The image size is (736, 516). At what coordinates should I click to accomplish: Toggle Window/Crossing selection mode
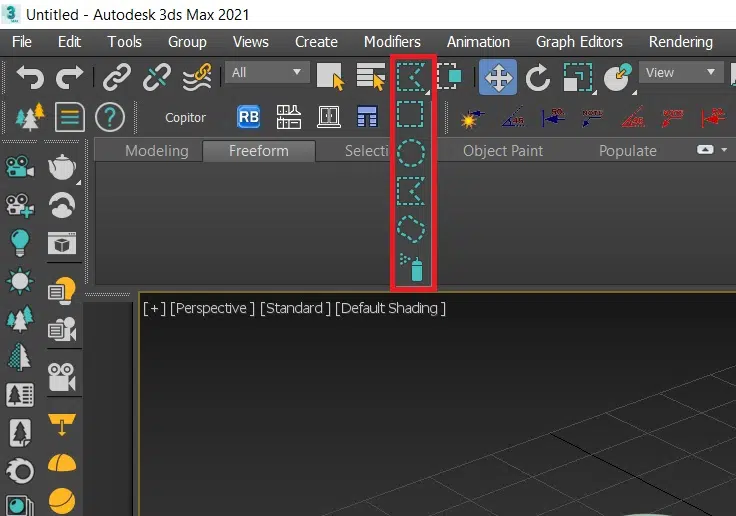(x=451, y=75)
